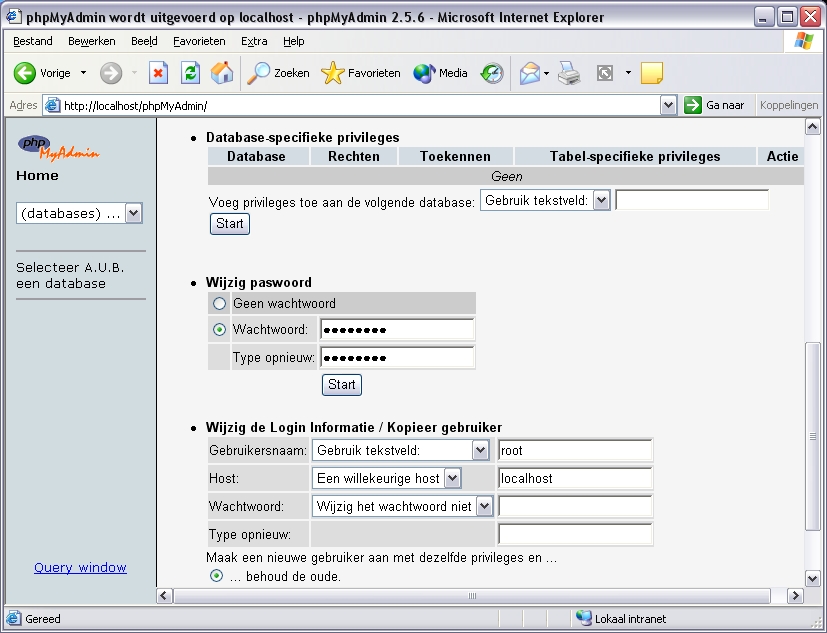Click the Windows flag logo
827x633 pixels.
pos(803,41)
